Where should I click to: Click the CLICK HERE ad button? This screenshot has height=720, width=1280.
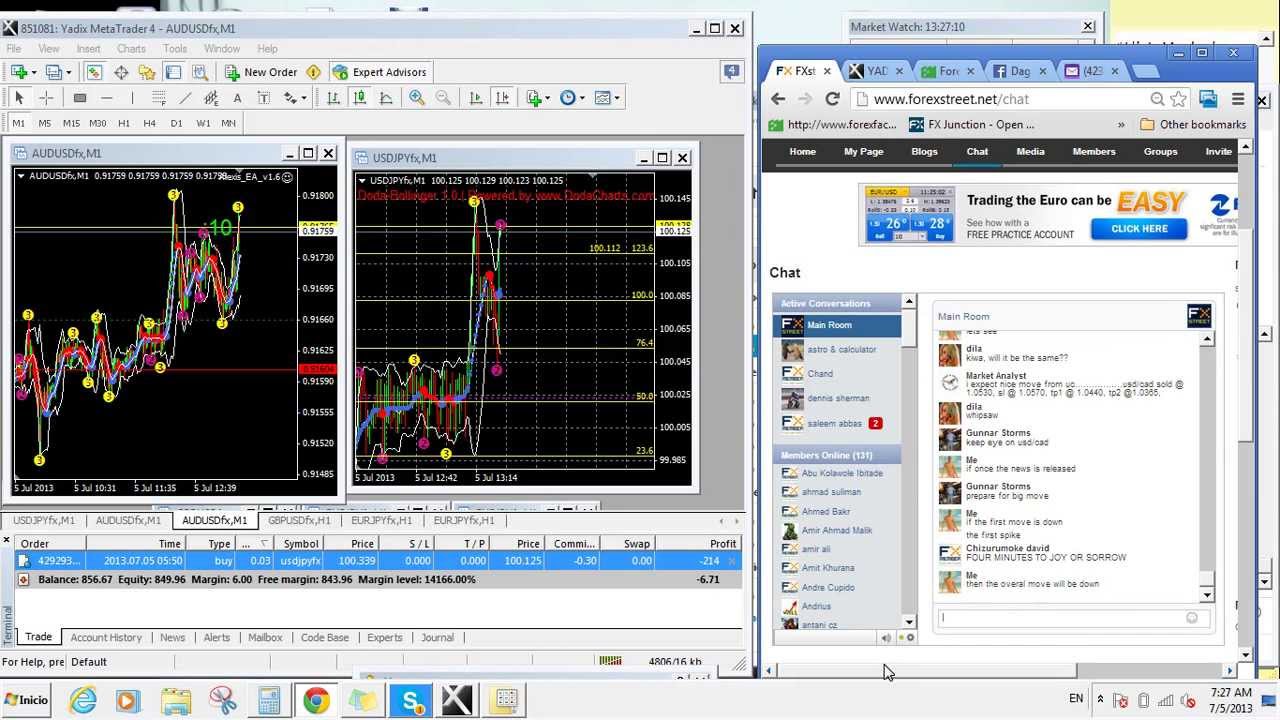click(1139, 229)
